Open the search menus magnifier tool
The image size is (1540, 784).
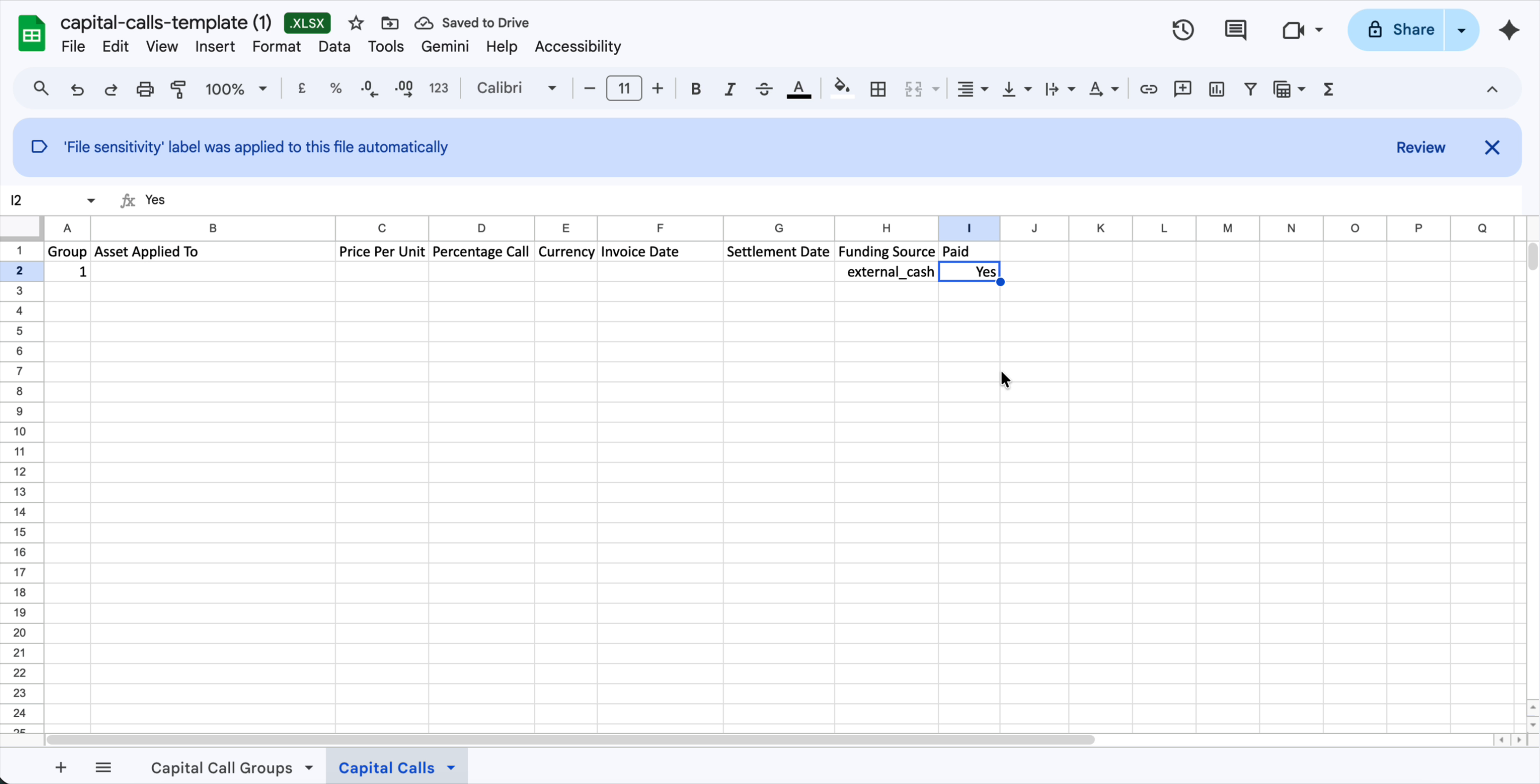click(41, 89)
